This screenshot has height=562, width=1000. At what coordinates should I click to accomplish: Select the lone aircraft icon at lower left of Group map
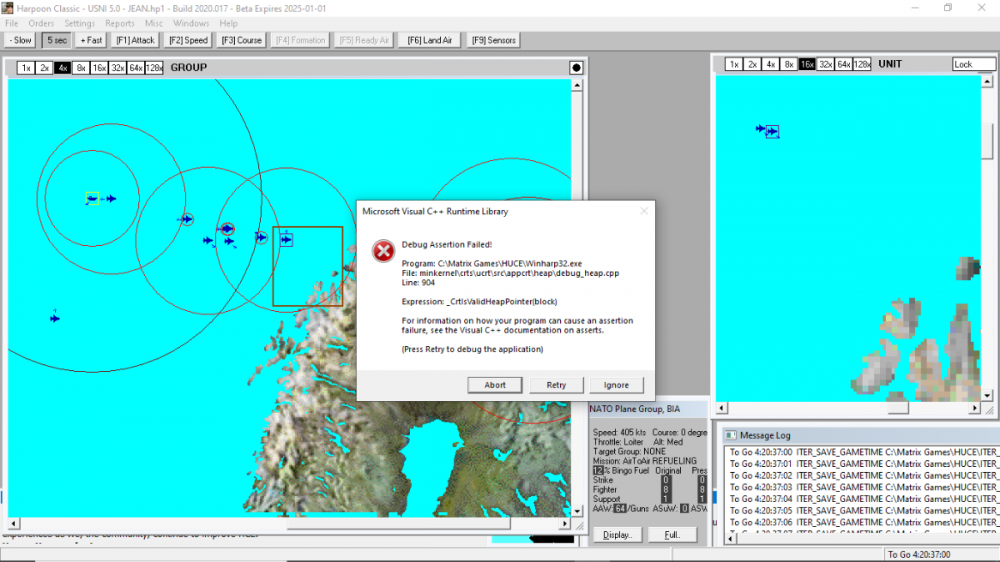click(x=55, y=318)
